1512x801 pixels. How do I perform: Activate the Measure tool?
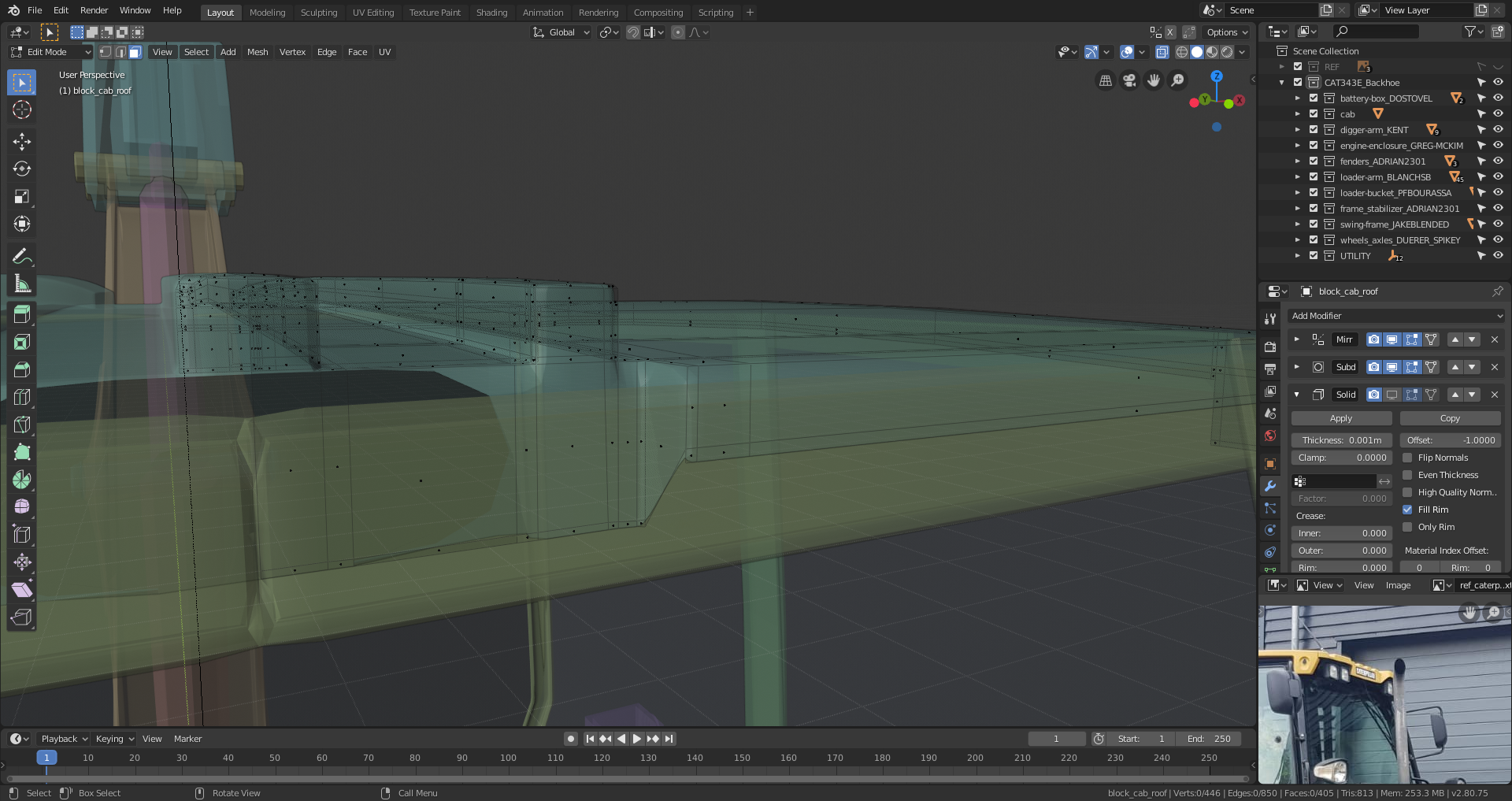coord(22,284)
